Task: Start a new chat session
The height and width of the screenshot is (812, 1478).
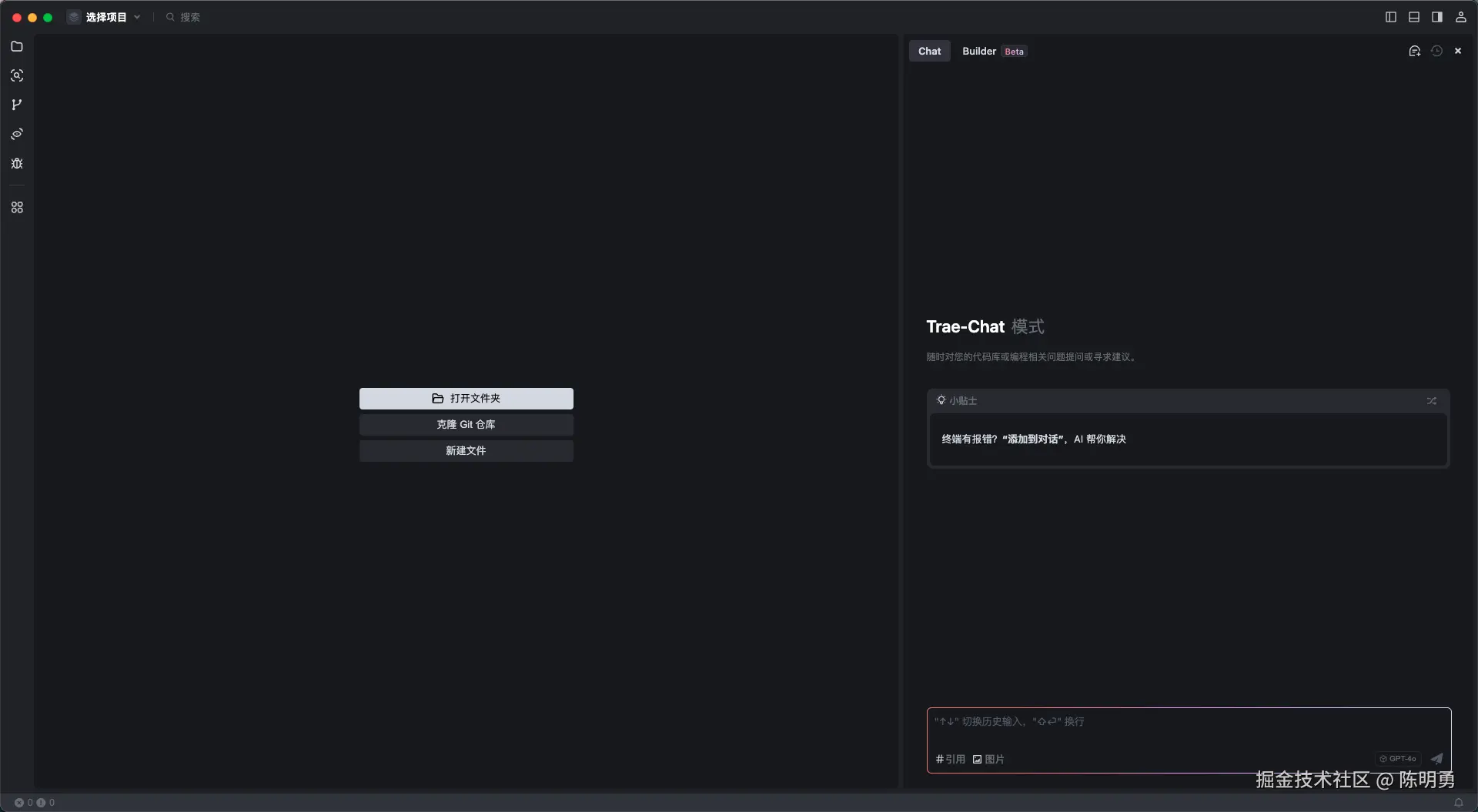Action: (x=1414, y=51)
